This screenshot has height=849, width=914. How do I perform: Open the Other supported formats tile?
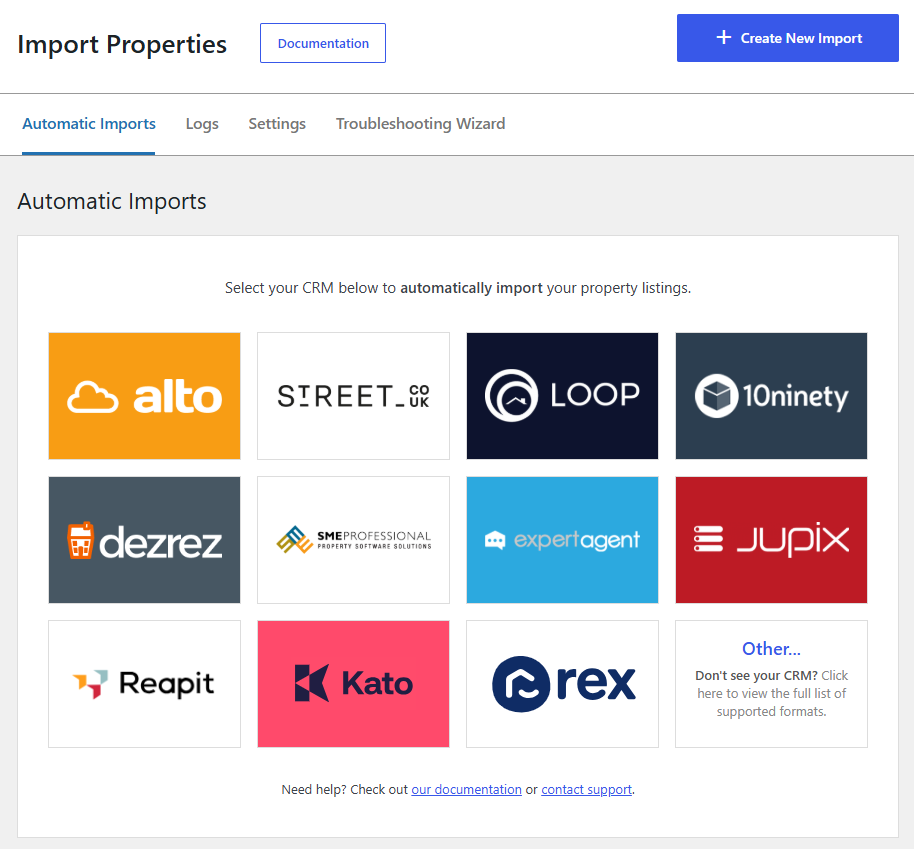tap(771, 684)
